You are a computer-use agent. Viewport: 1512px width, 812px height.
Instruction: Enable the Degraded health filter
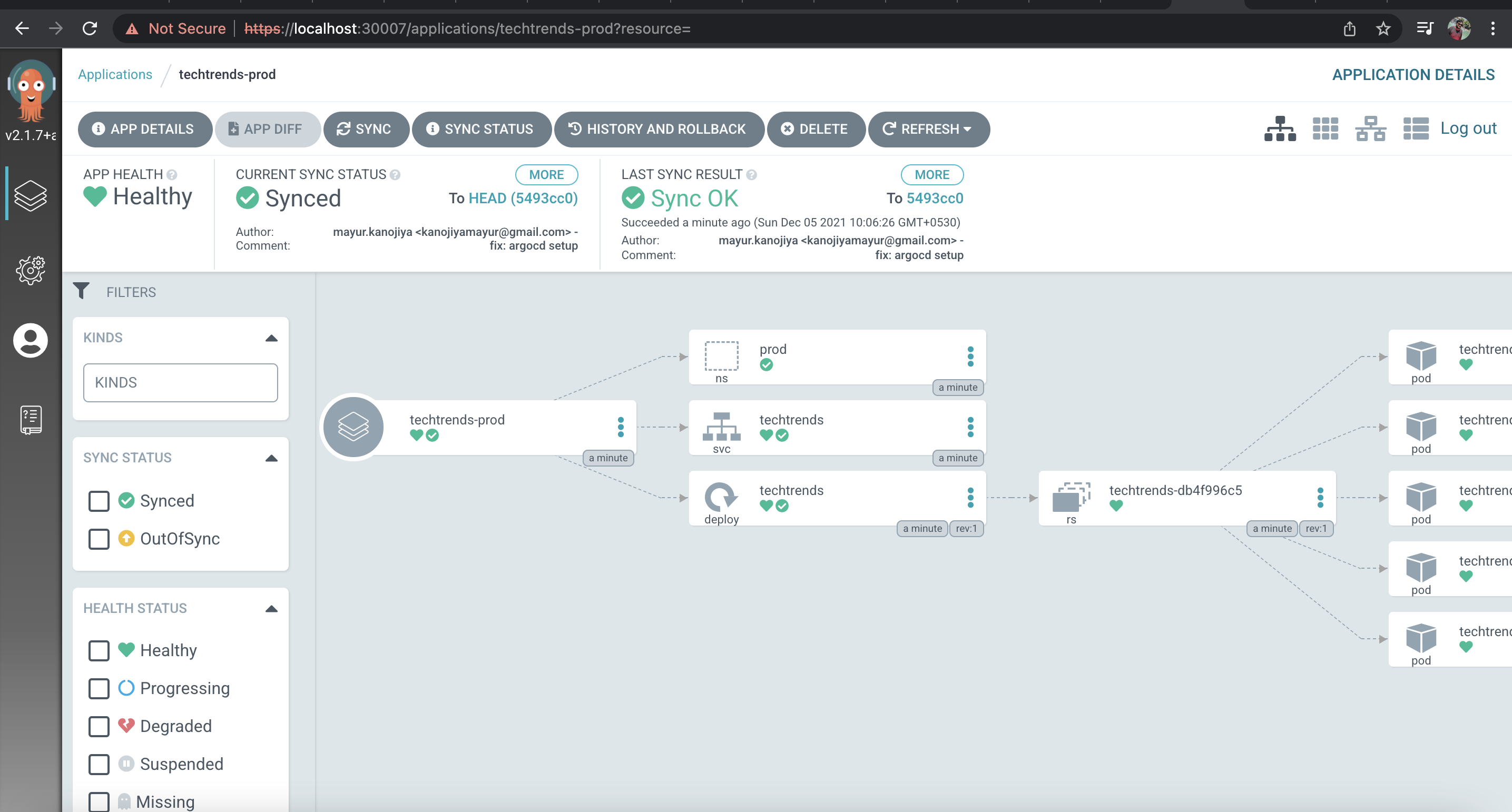coord(99,726)
